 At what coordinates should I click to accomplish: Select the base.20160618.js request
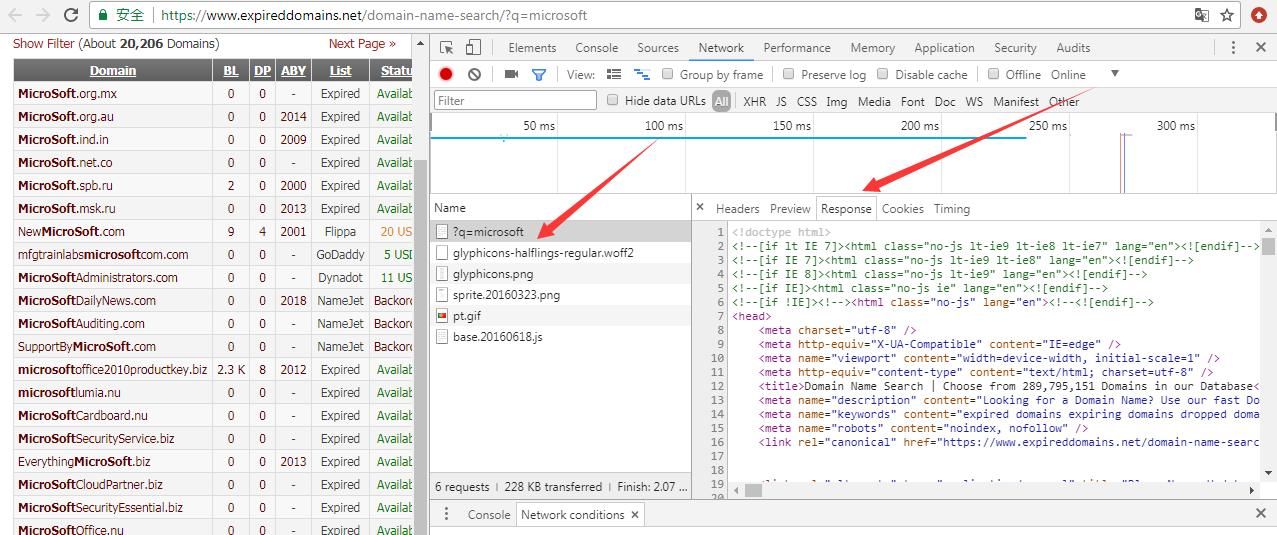click(561, 337)
